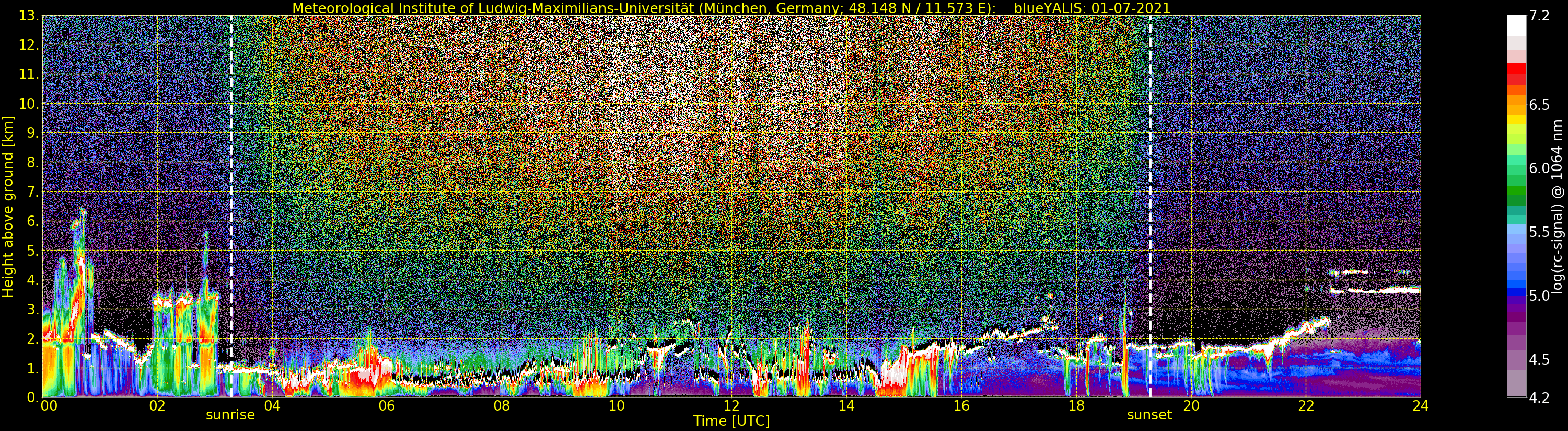The width and height of the screenshot is (1568, 431).
Task: Click the 'sunrise' label below the time axis
Action: click(230, 415)
